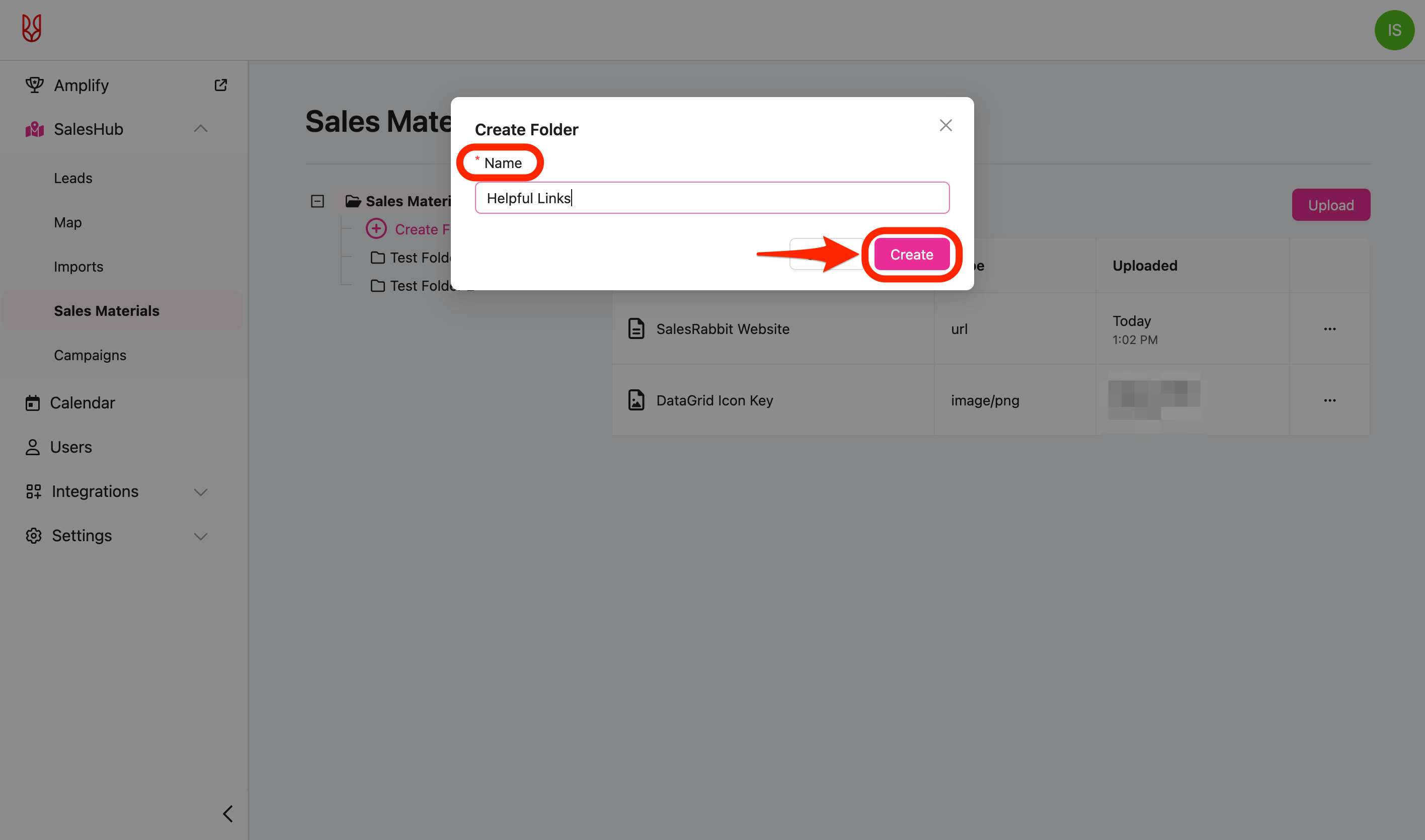Open actions menu for DataGrid Icon Key
The height and width of the screenshot is (840, 1425).
(x=1329, y=400)
